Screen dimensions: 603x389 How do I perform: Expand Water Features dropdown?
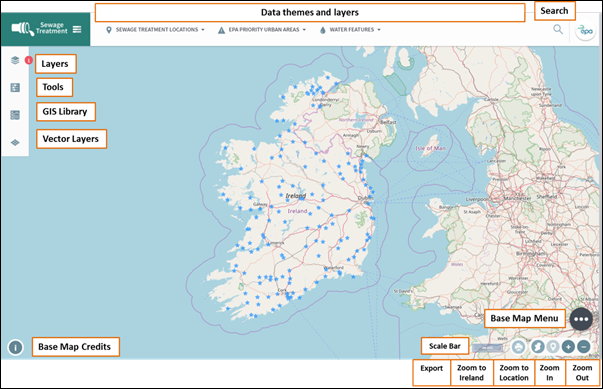coord(350,30)
